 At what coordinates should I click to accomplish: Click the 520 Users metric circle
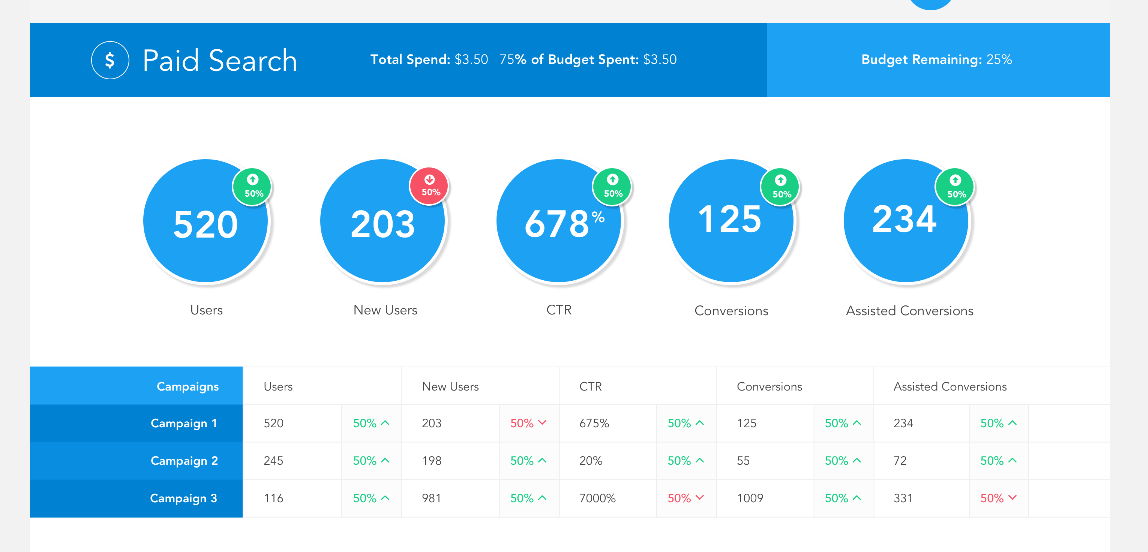205,224
